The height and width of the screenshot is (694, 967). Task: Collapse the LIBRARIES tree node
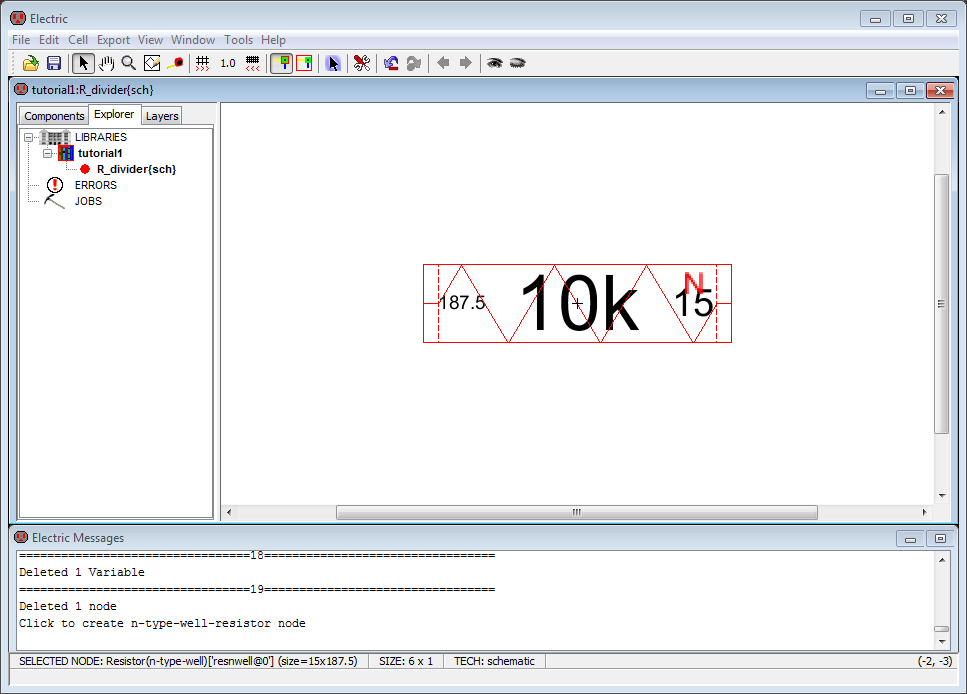(x=29, y=137)
